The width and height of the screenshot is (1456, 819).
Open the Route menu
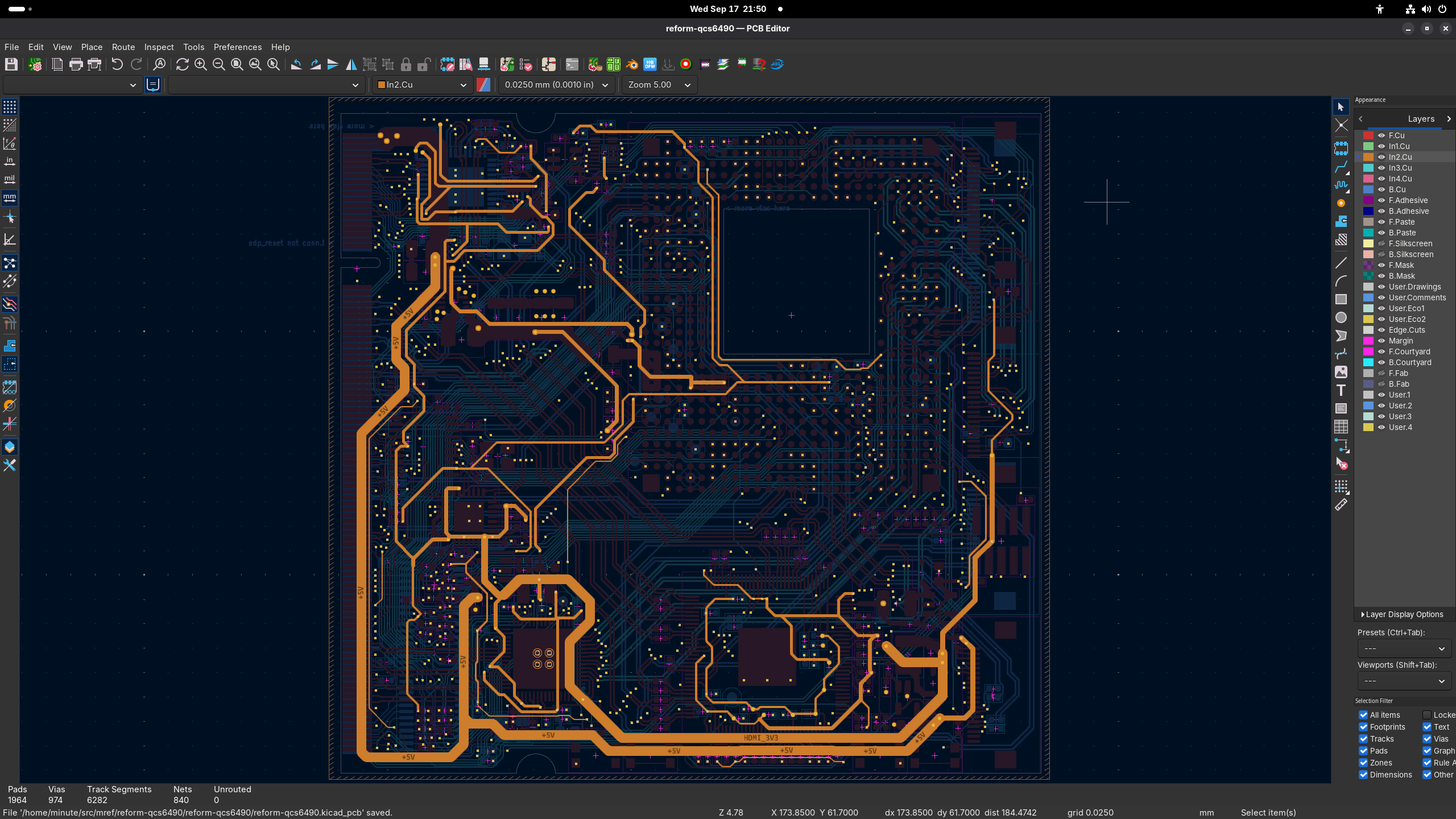click(123, 47)
